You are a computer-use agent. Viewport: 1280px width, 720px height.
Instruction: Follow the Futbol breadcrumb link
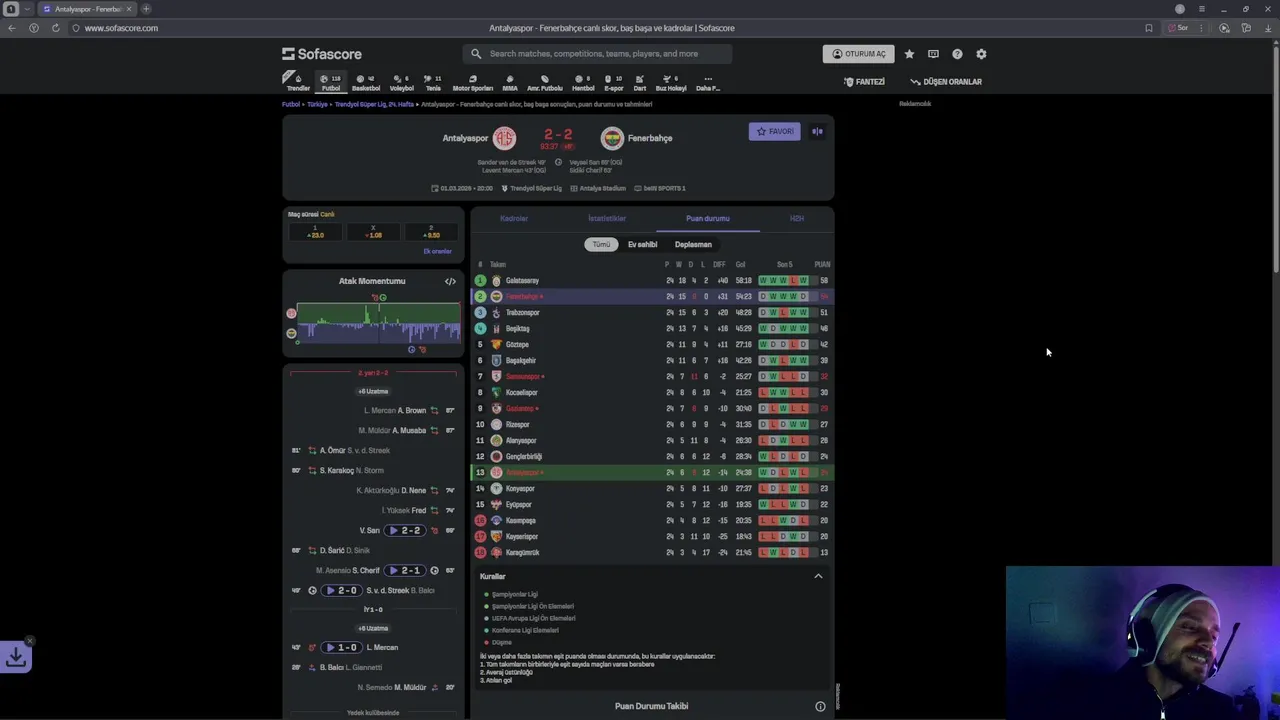(291, 104)
